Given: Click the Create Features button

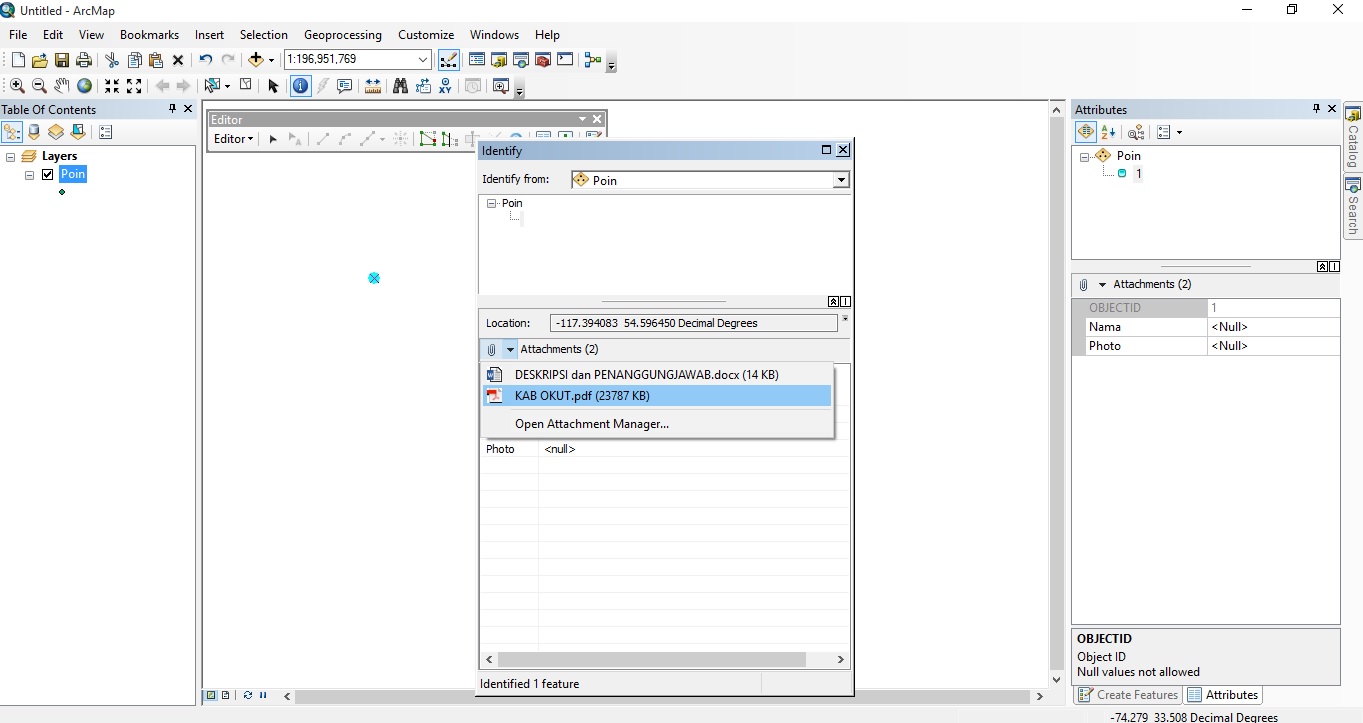Looking at the screenshot, I should [1128, 694].
